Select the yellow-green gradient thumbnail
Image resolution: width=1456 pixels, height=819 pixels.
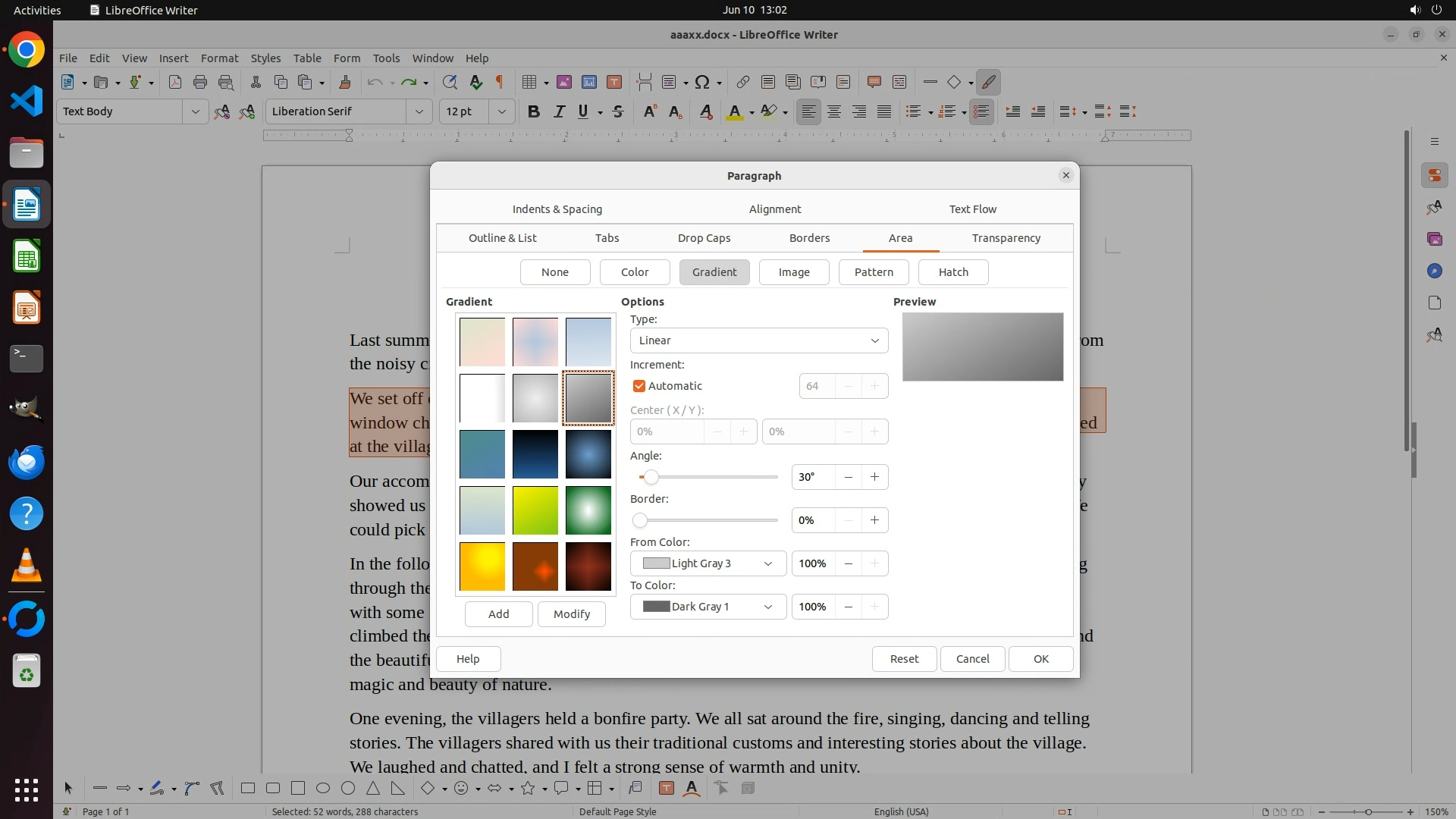click(535, 510)
